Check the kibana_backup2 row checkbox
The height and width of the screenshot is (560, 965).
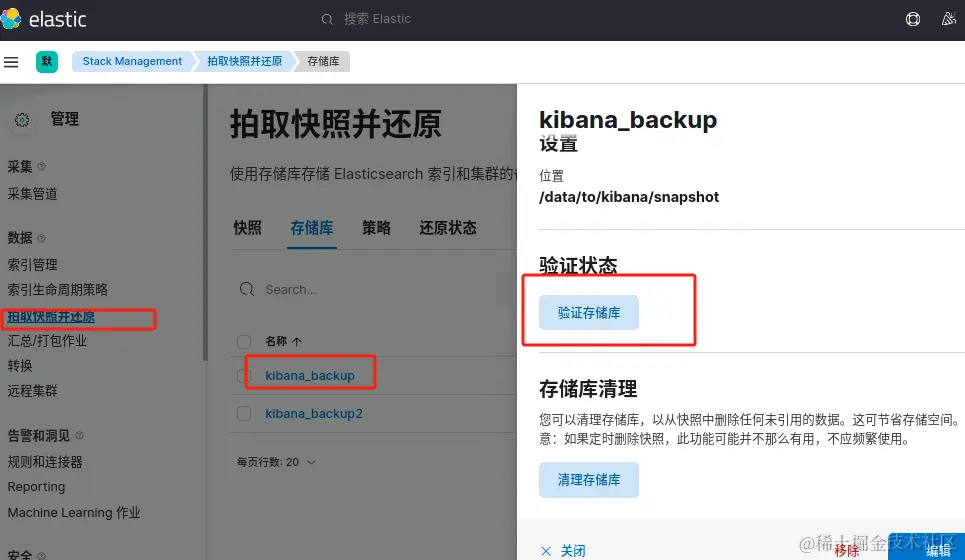[x=244, y=414]
